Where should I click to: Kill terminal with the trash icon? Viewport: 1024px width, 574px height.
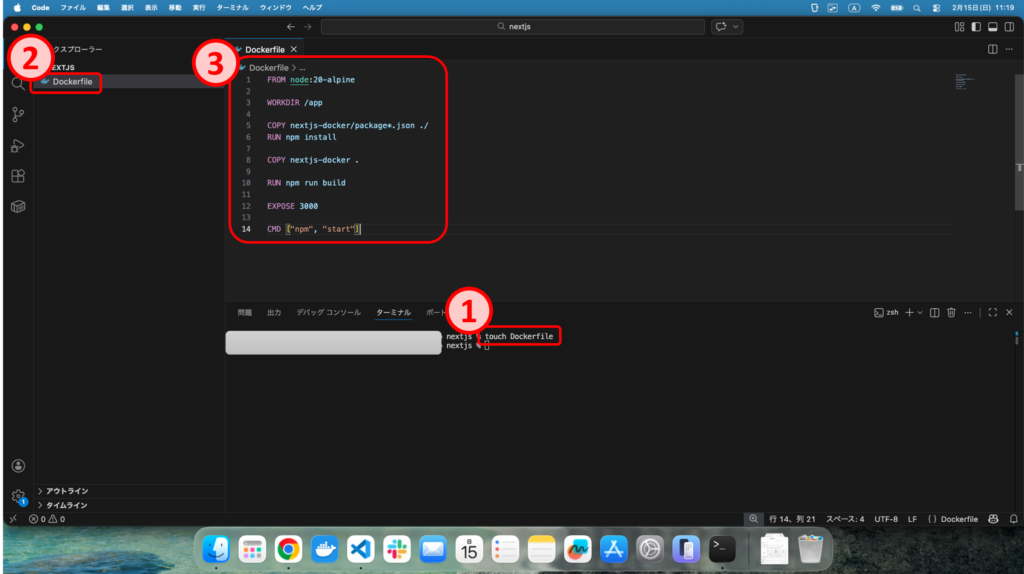click(x=951, y=313)
